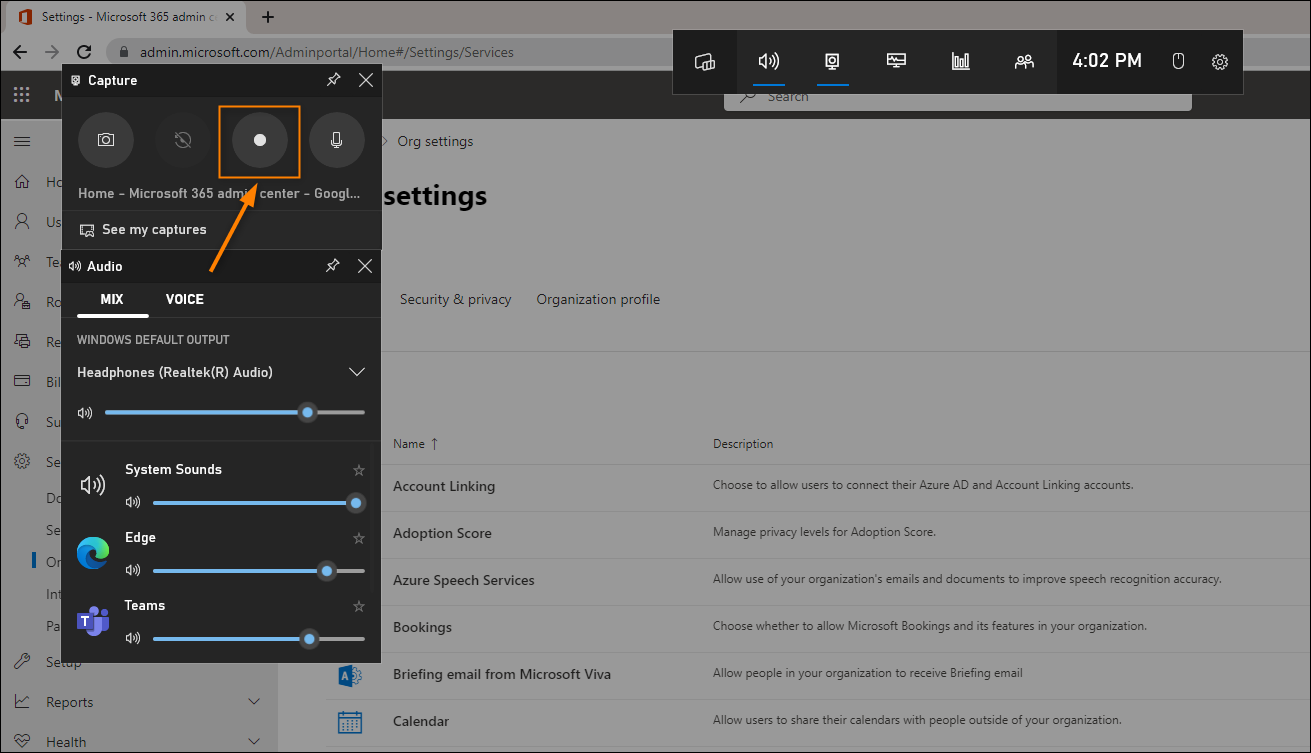Click the record last 30 seconds button
The image size is (1311, 753).
click(x=182, y=140)
